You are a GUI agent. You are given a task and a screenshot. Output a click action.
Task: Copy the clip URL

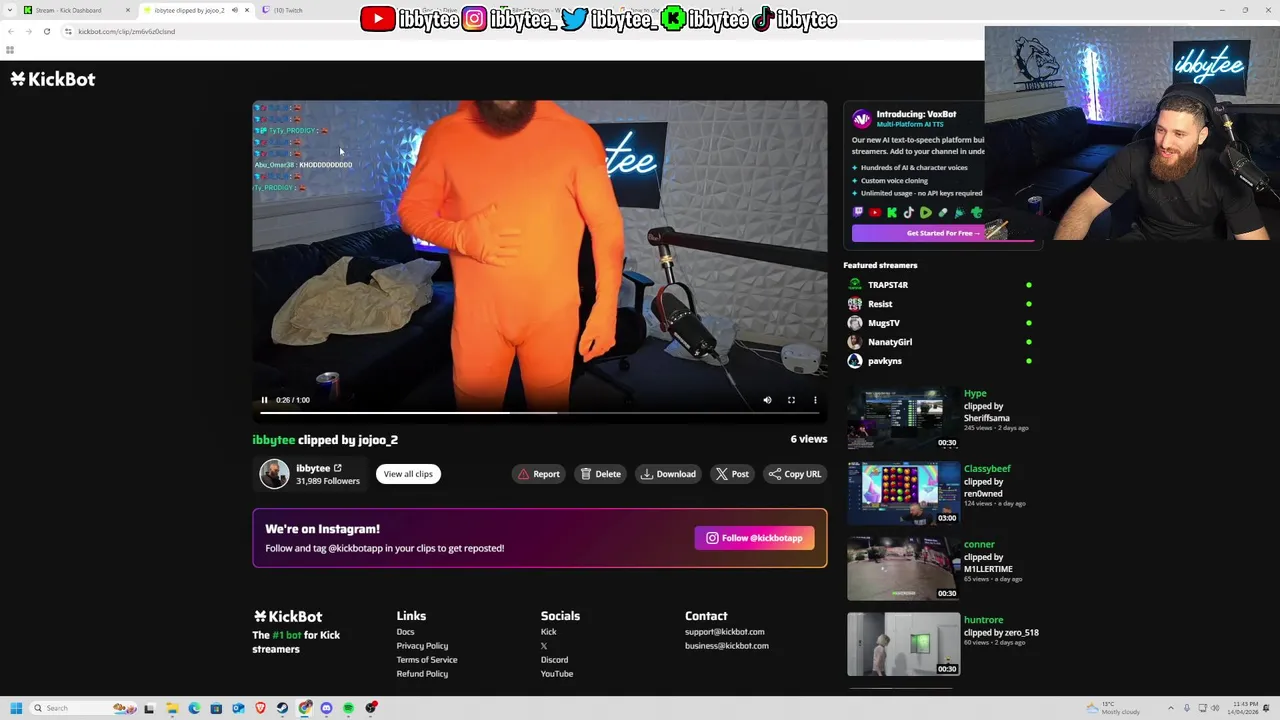pyautogui.click(x=795, y=474)
